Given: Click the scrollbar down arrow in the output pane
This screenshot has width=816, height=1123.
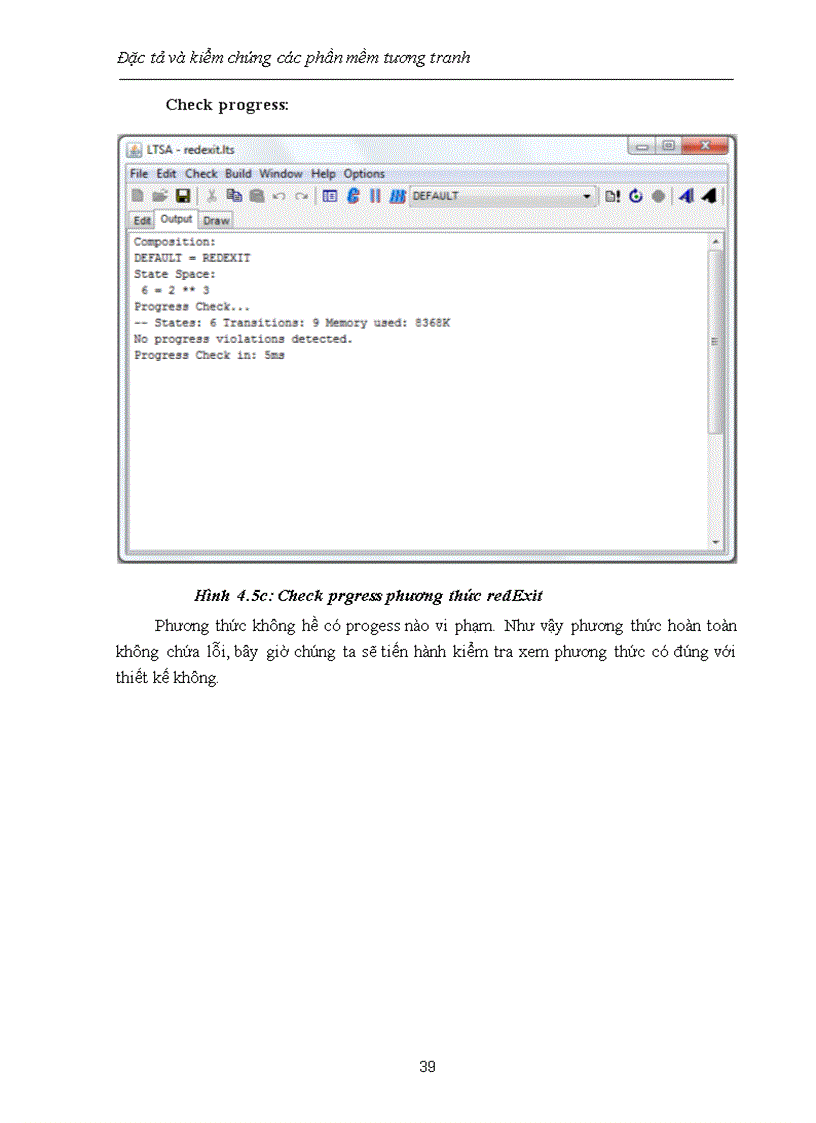Looking at the screenshot, I should 715,542.
